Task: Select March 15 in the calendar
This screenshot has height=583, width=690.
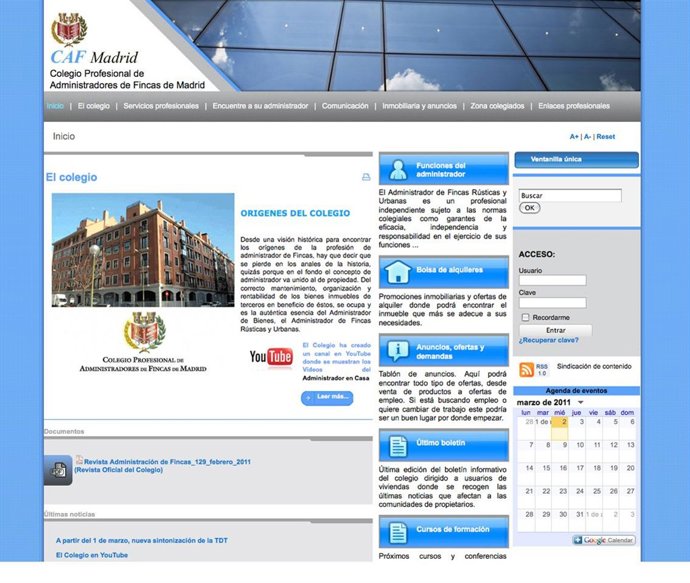Action: point(543,474)
